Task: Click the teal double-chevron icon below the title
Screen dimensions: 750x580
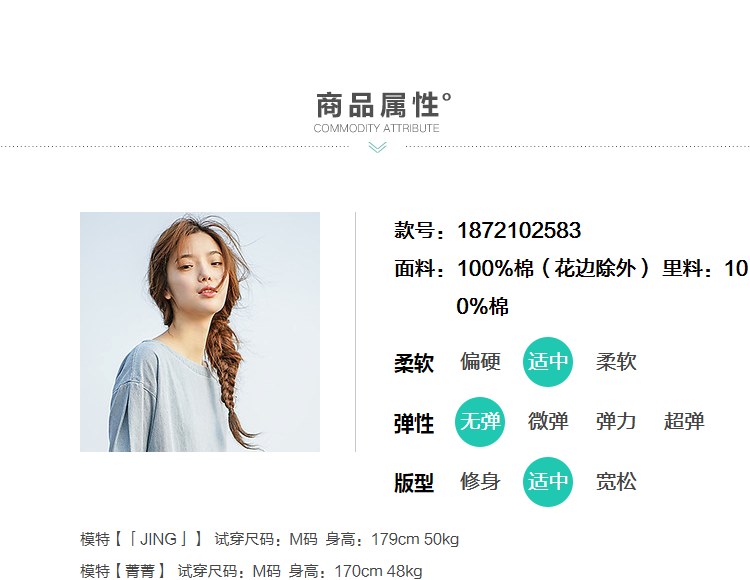Action: tap(377, 147)
